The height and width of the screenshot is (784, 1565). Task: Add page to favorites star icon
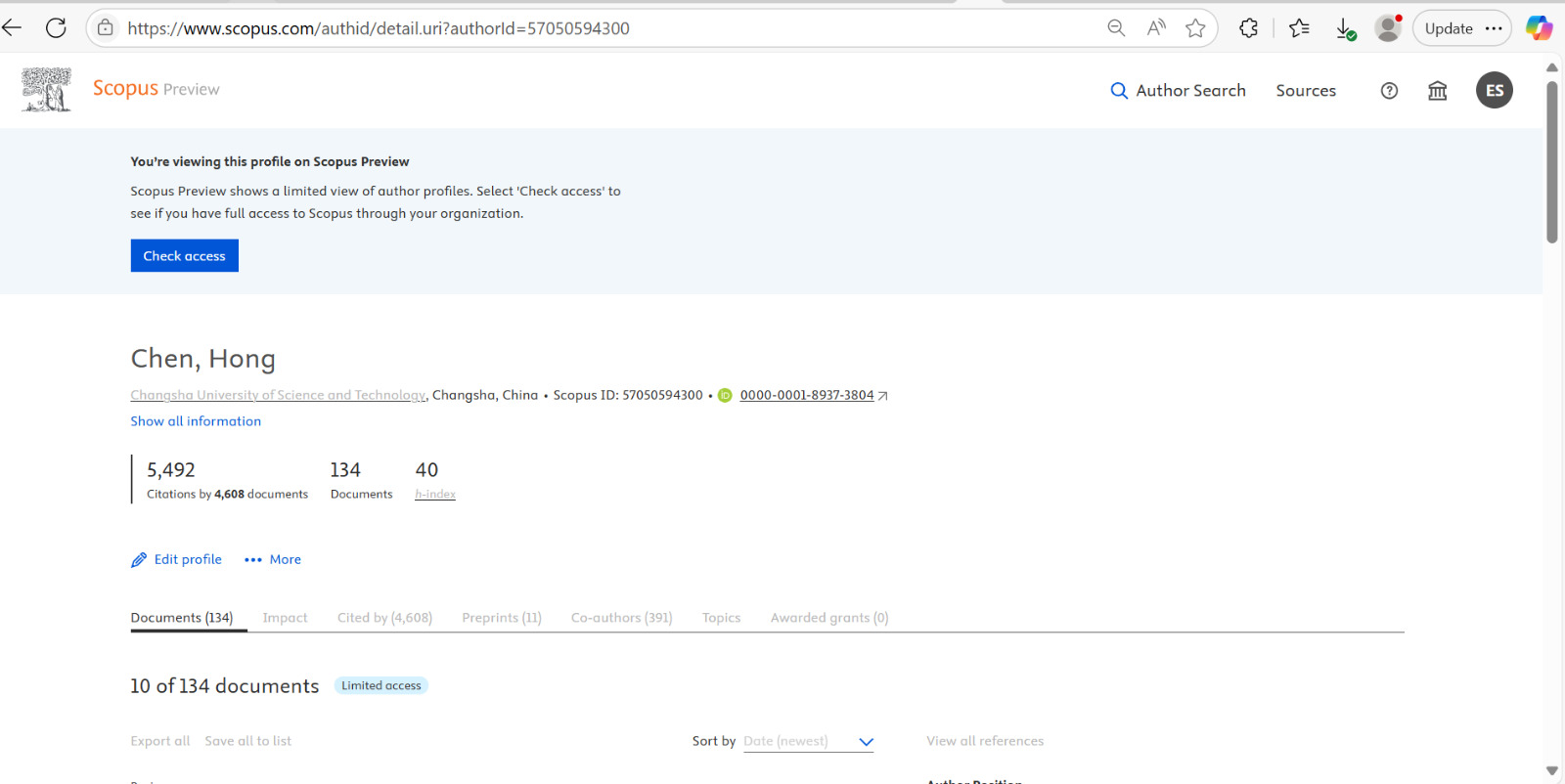(1195, 28)
